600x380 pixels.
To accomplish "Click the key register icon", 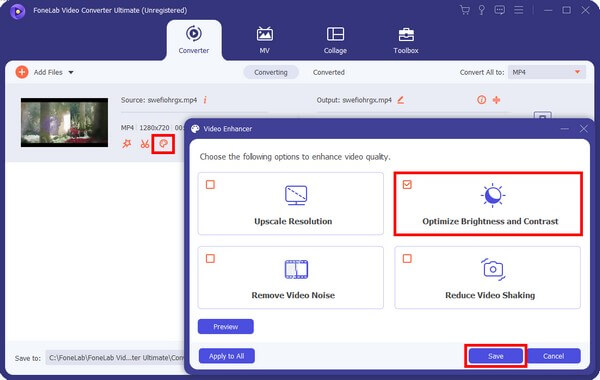I will [x=482, y=10].
